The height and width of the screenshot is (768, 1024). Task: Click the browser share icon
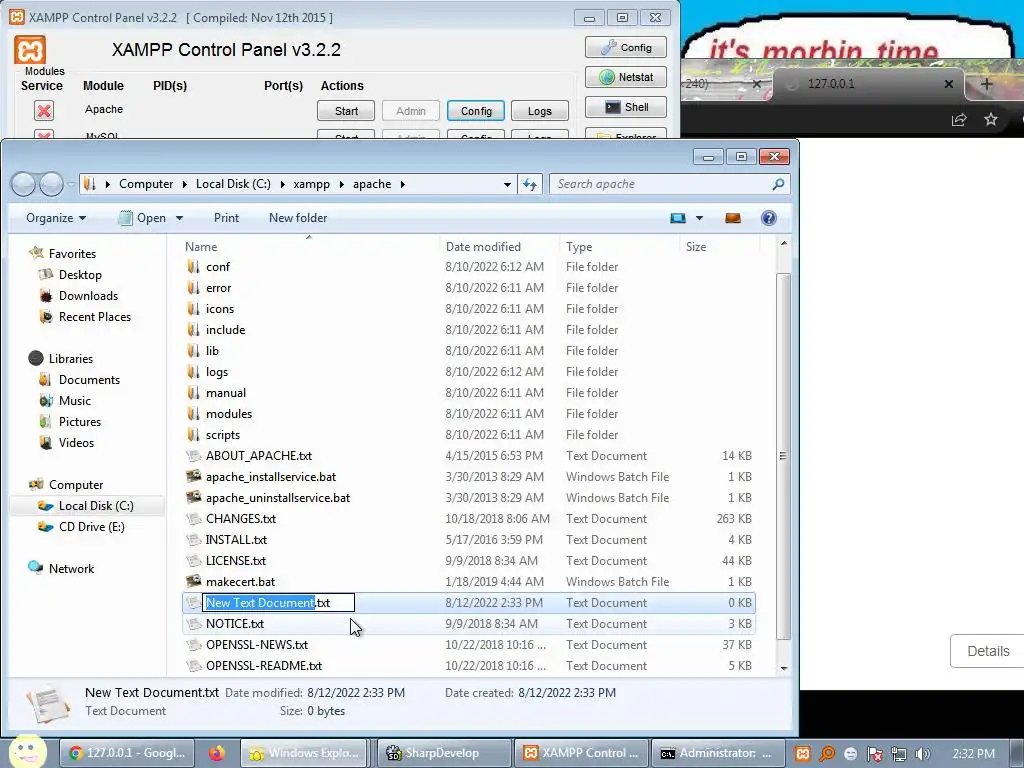pyautogui.click(x=959, y=120)
